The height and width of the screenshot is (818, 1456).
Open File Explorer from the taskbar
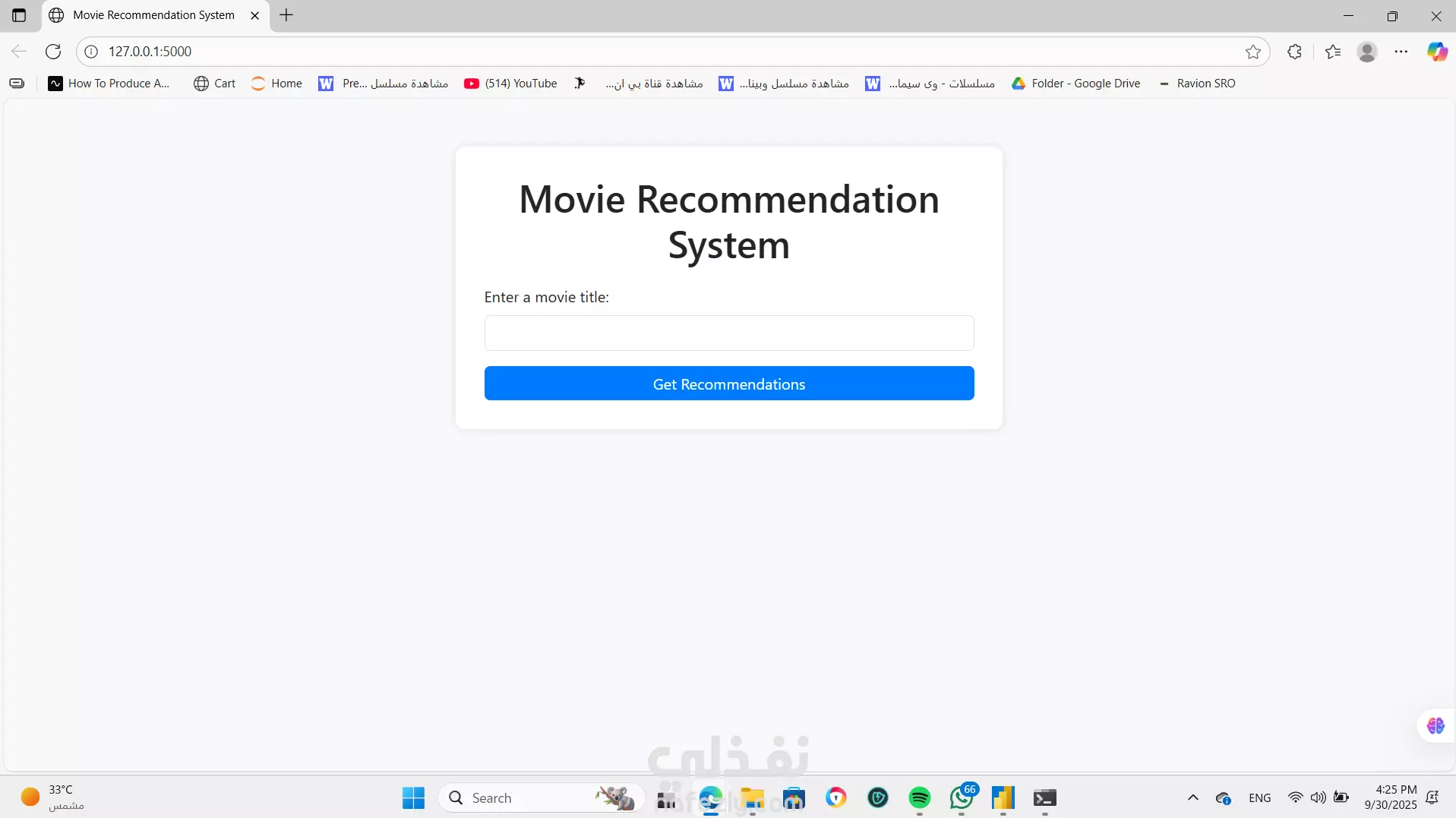(x=753, y=797)
